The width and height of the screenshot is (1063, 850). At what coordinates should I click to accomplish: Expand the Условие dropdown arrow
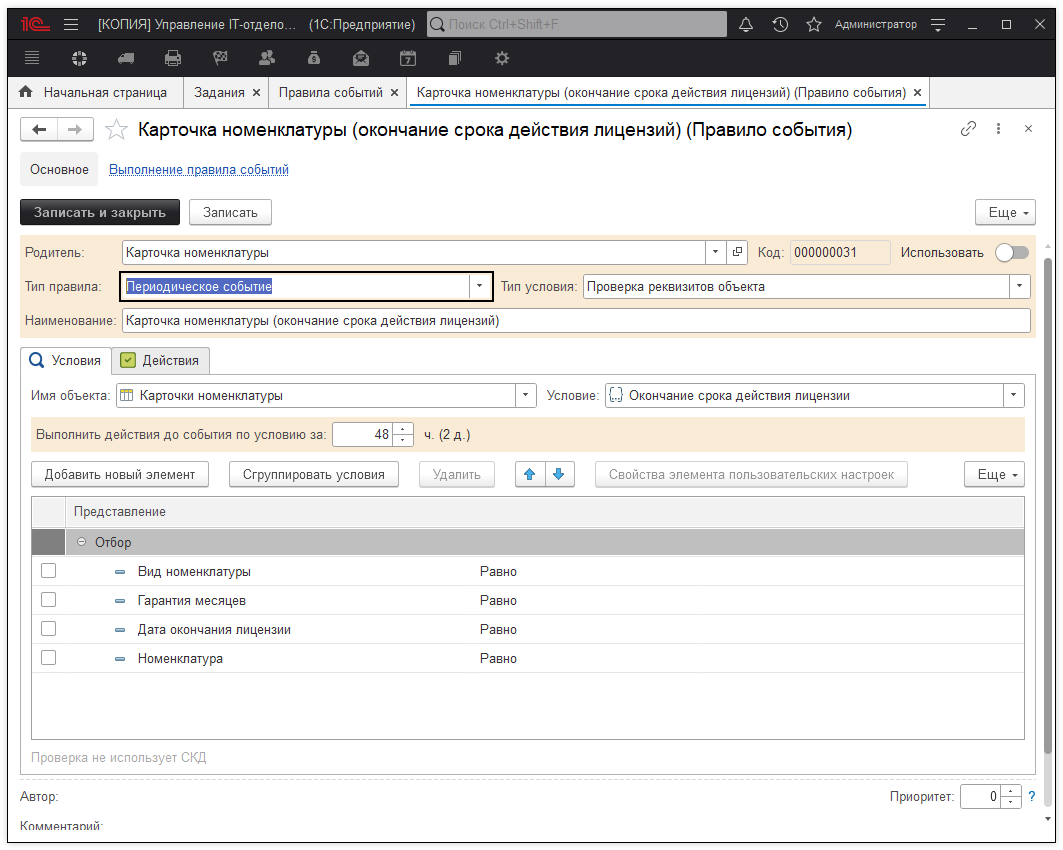click(1014, 395)
